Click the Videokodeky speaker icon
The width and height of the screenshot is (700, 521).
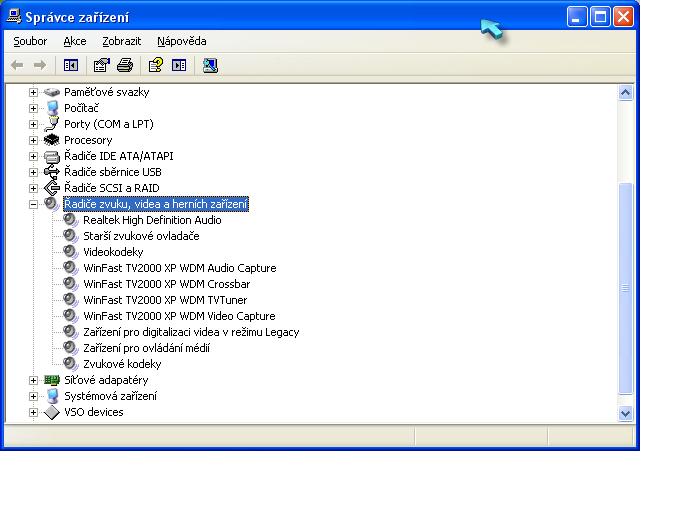point(71,252)
